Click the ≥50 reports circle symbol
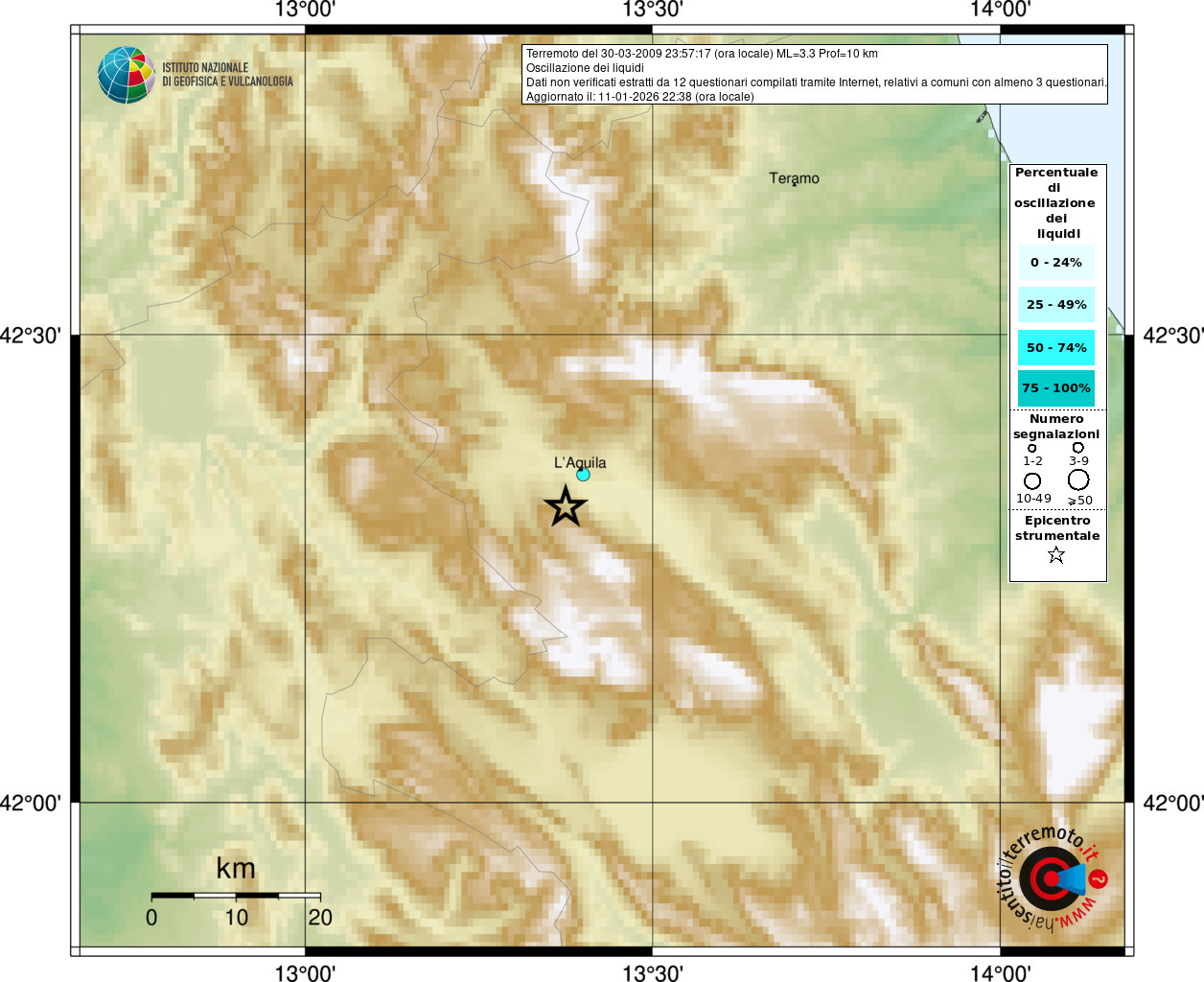Screen dimensions: 1204x982 click(x=1078, y=479)
